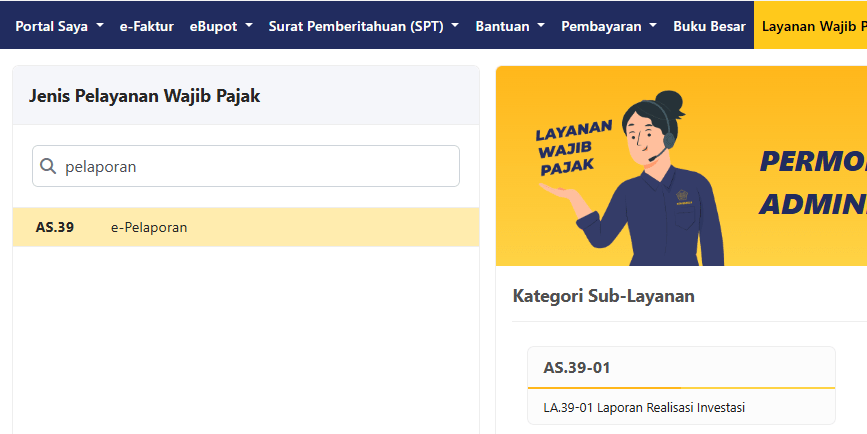Expand Surat Pemberitahuan (SPT) dropdown
This screenshot has width=867, height=434.
[x=455, y=26]
